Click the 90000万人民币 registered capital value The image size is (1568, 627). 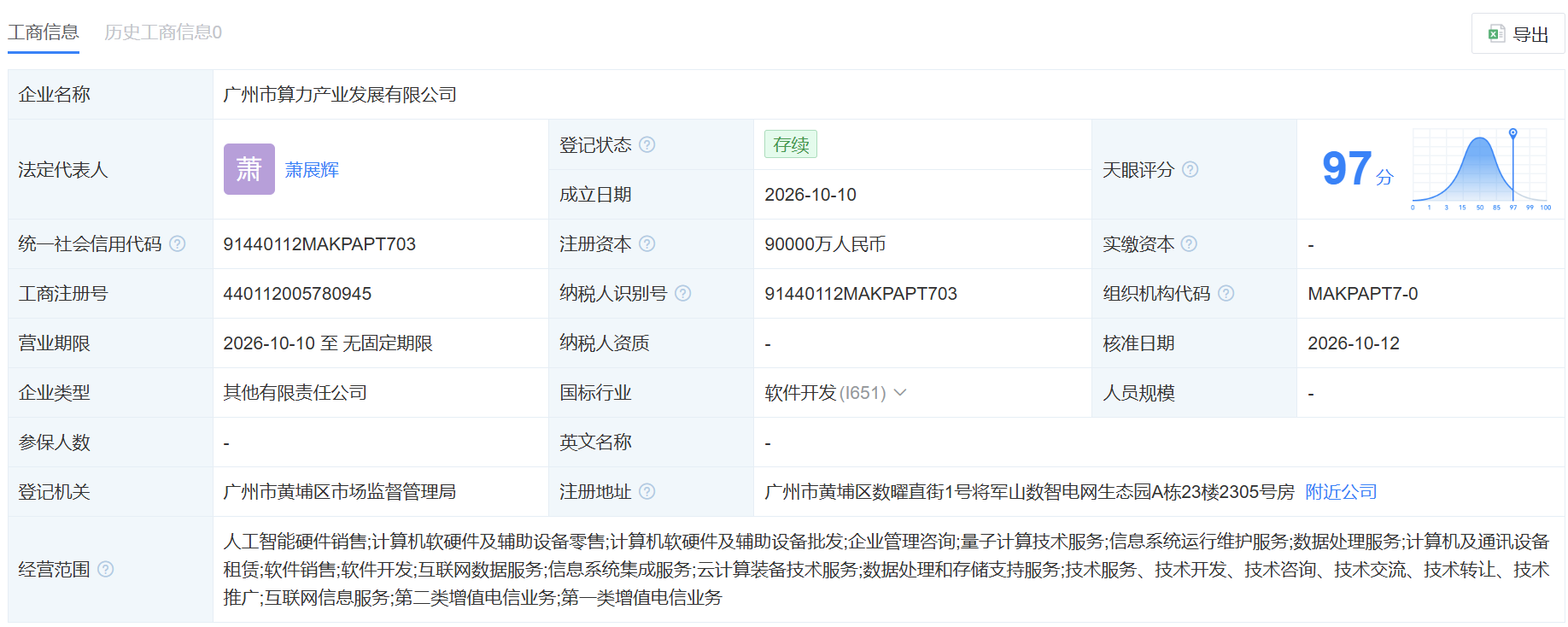tap(825, 244)
